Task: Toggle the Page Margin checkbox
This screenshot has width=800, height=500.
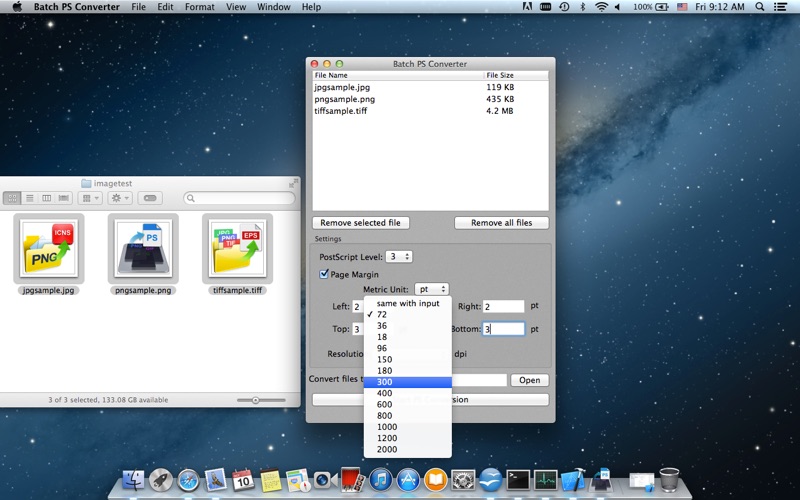Action: tap(323, 274)
